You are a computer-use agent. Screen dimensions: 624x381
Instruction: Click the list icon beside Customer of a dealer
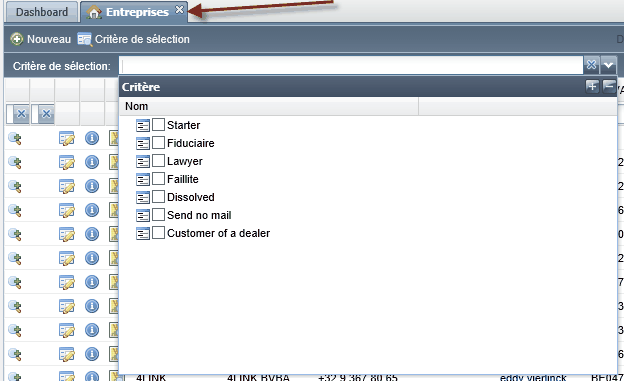(x=142, y=233)
